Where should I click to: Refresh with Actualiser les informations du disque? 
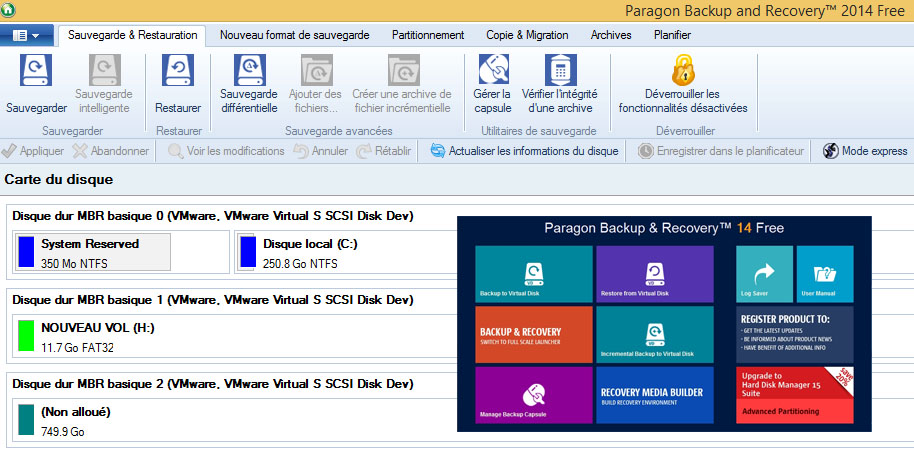(x=524, y=151)
